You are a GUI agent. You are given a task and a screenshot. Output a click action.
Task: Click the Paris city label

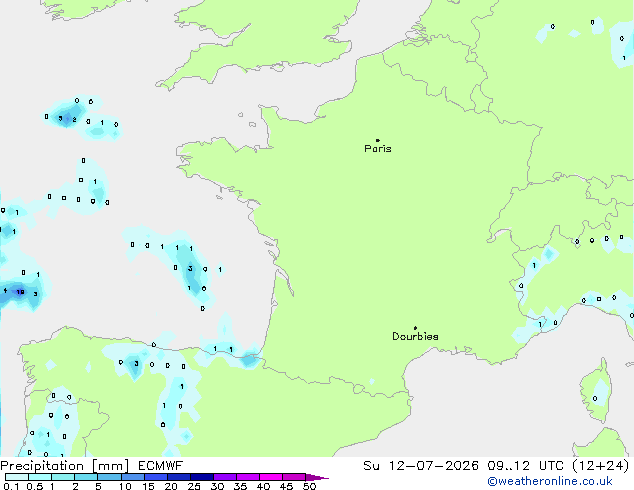tap(378, 149)
